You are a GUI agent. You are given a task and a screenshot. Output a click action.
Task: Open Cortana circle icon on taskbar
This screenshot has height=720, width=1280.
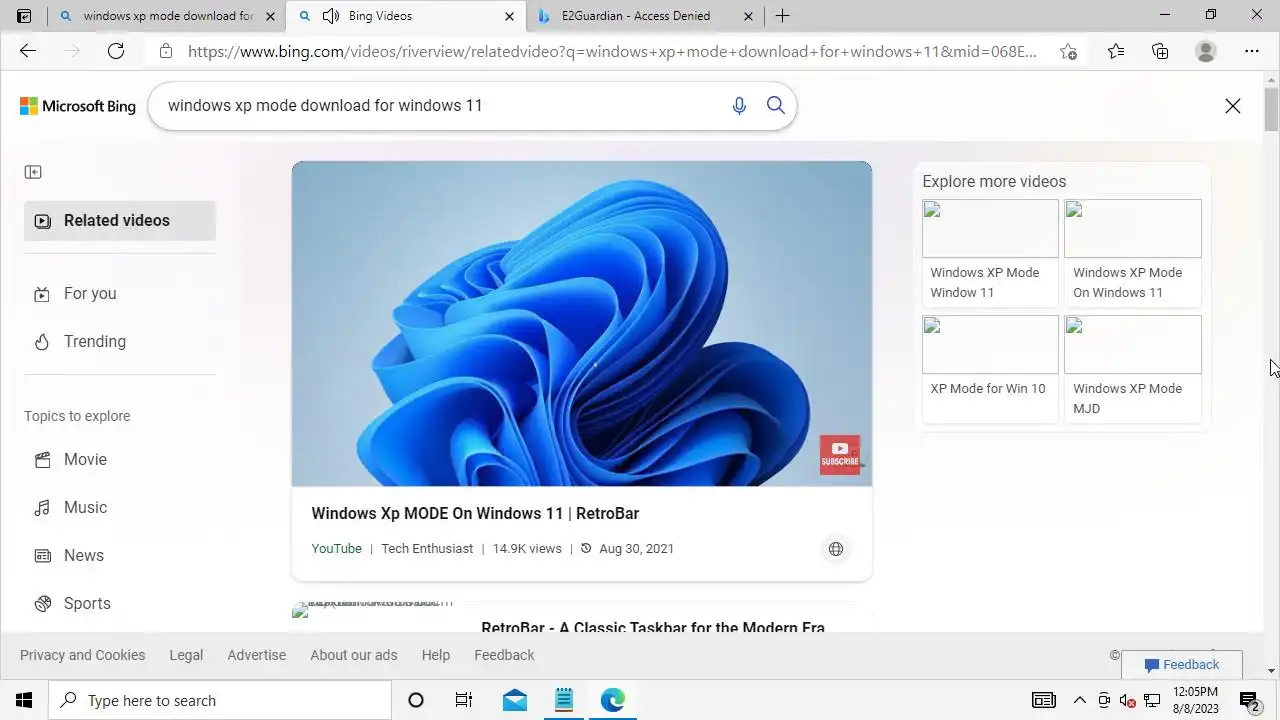(x=416, y=700)
